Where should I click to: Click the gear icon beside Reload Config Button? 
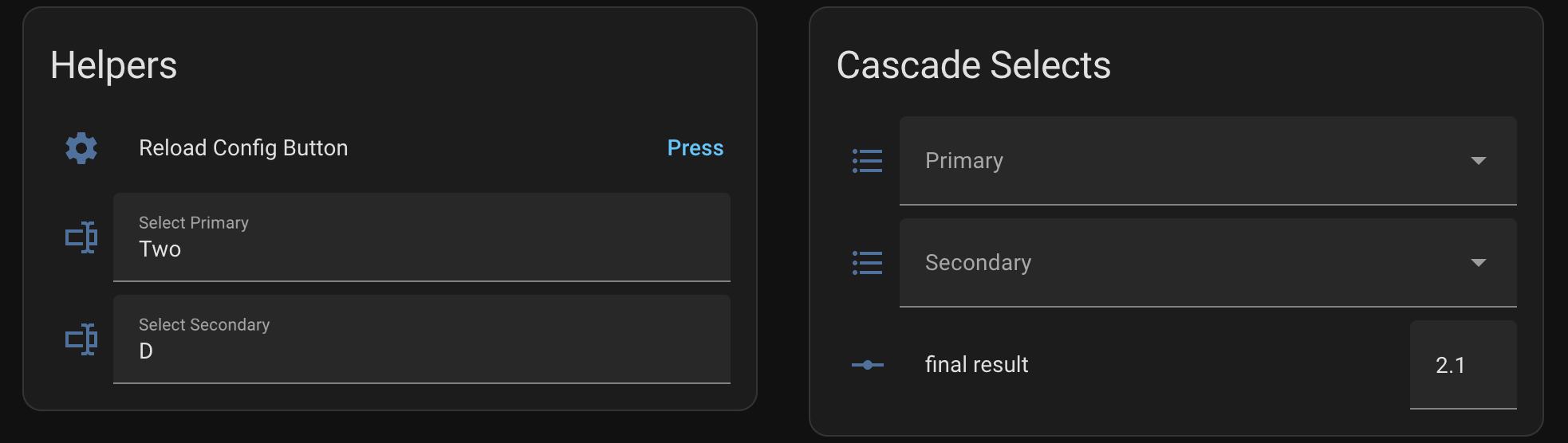coord(81,148)
